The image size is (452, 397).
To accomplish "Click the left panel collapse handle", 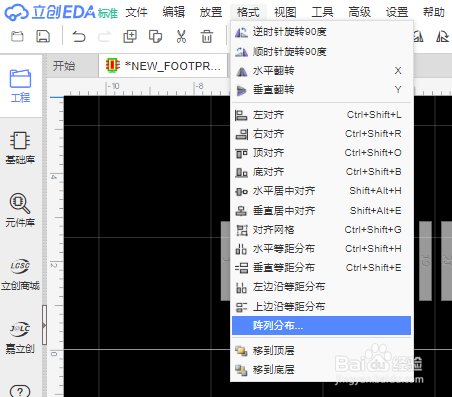I will 44,325.
